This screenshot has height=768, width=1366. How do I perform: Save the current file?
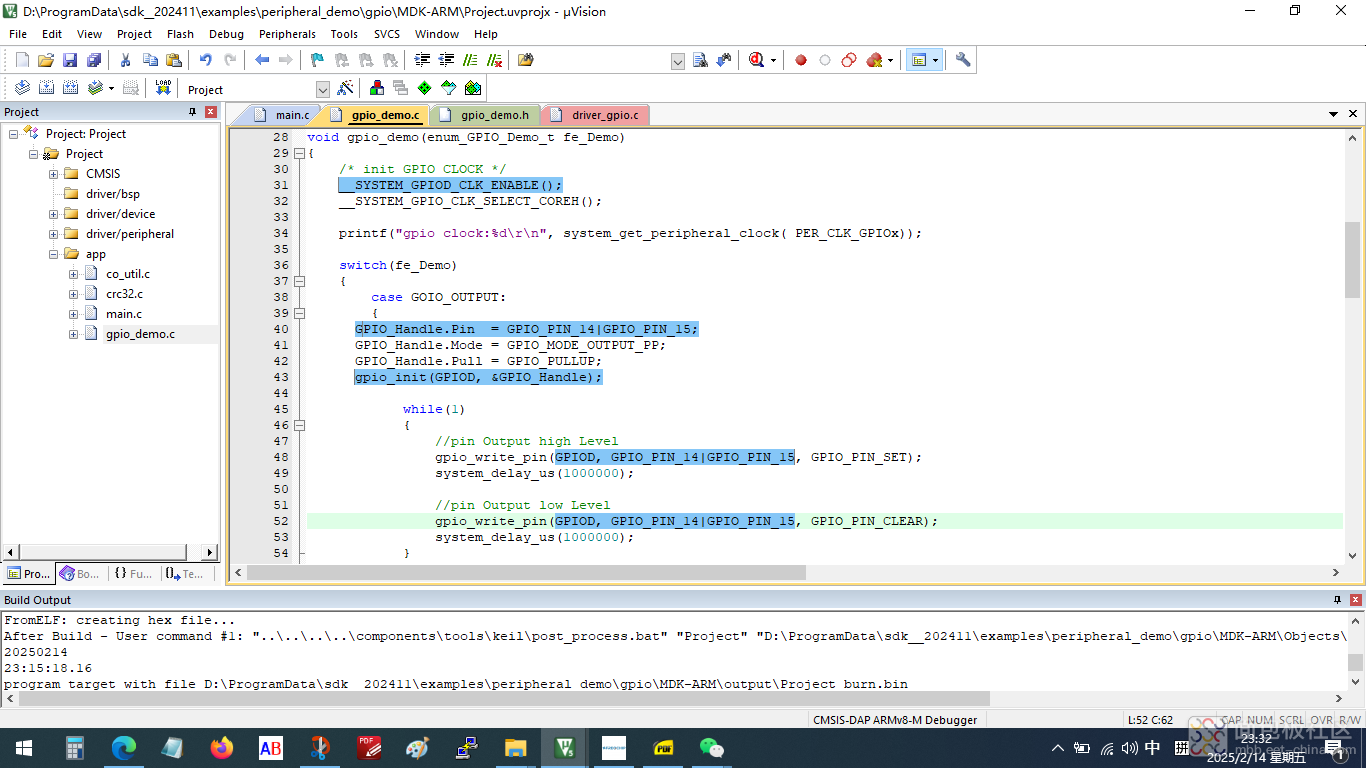click(70, 60)
